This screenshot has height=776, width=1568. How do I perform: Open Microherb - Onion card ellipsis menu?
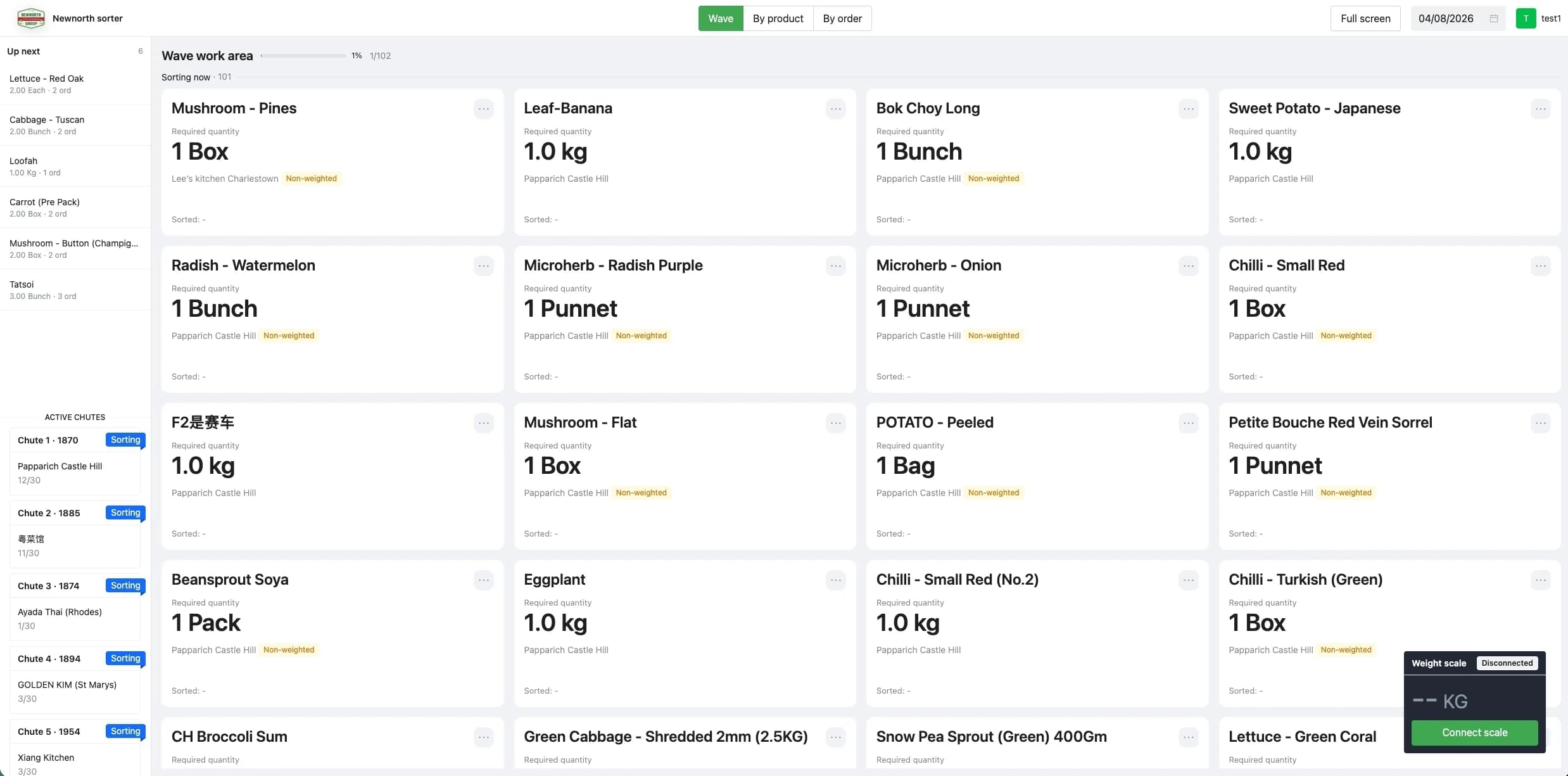[x=1189, y=266]
